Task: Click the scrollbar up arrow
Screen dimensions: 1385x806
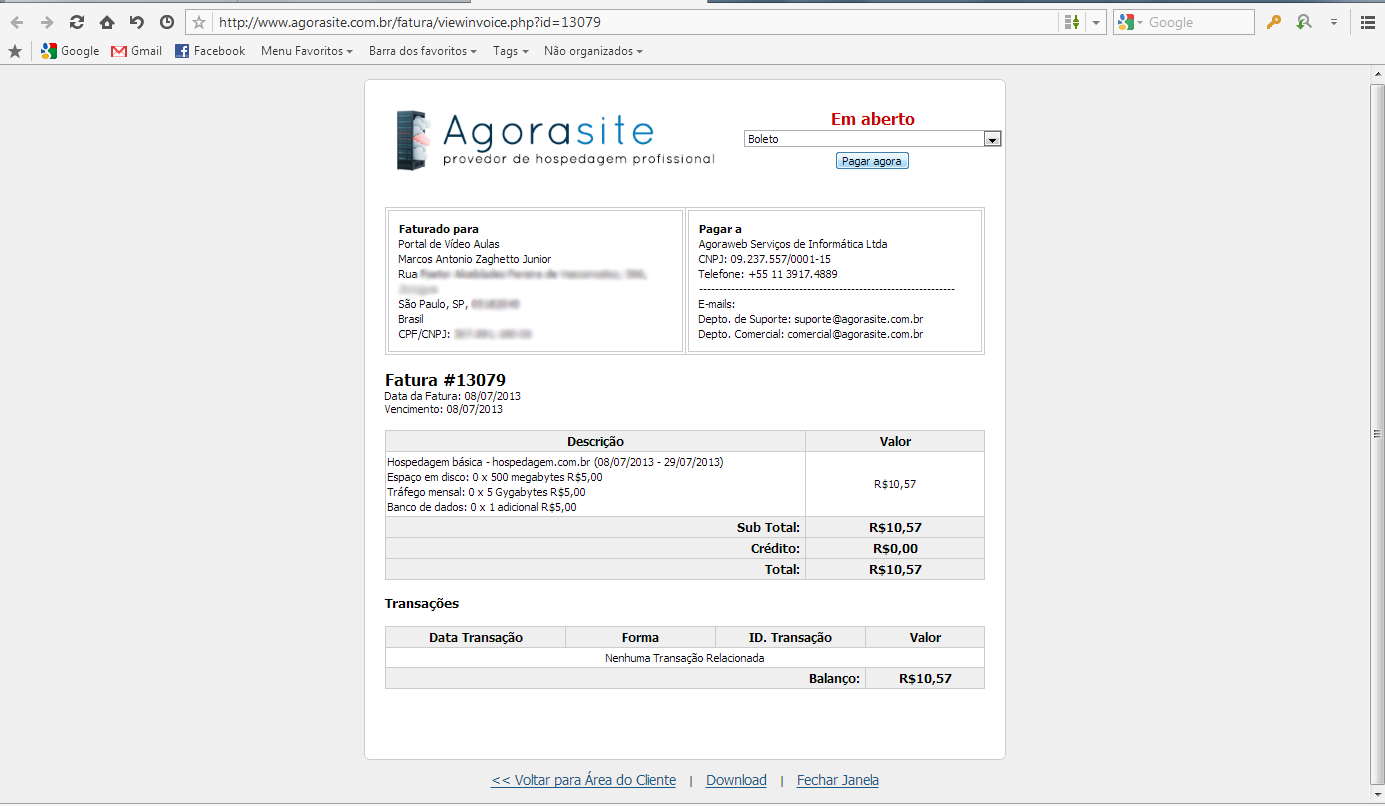Action: pyautogui.click(x=1377, y=75)
